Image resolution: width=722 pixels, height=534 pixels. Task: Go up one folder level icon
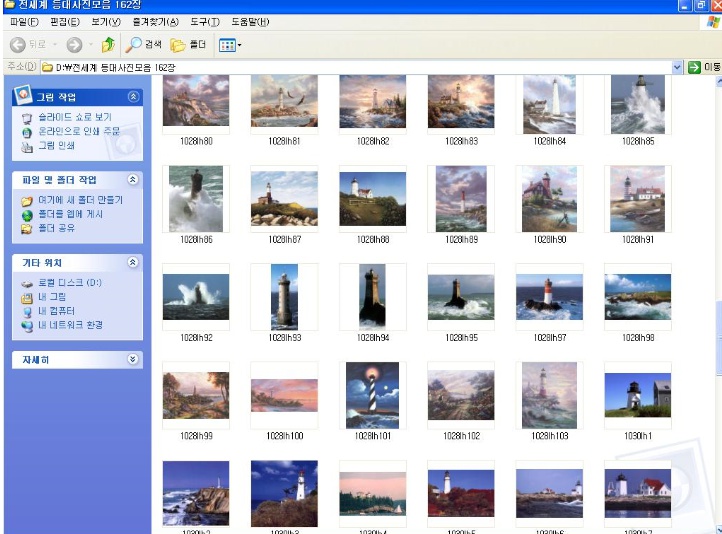click(107, 45)
